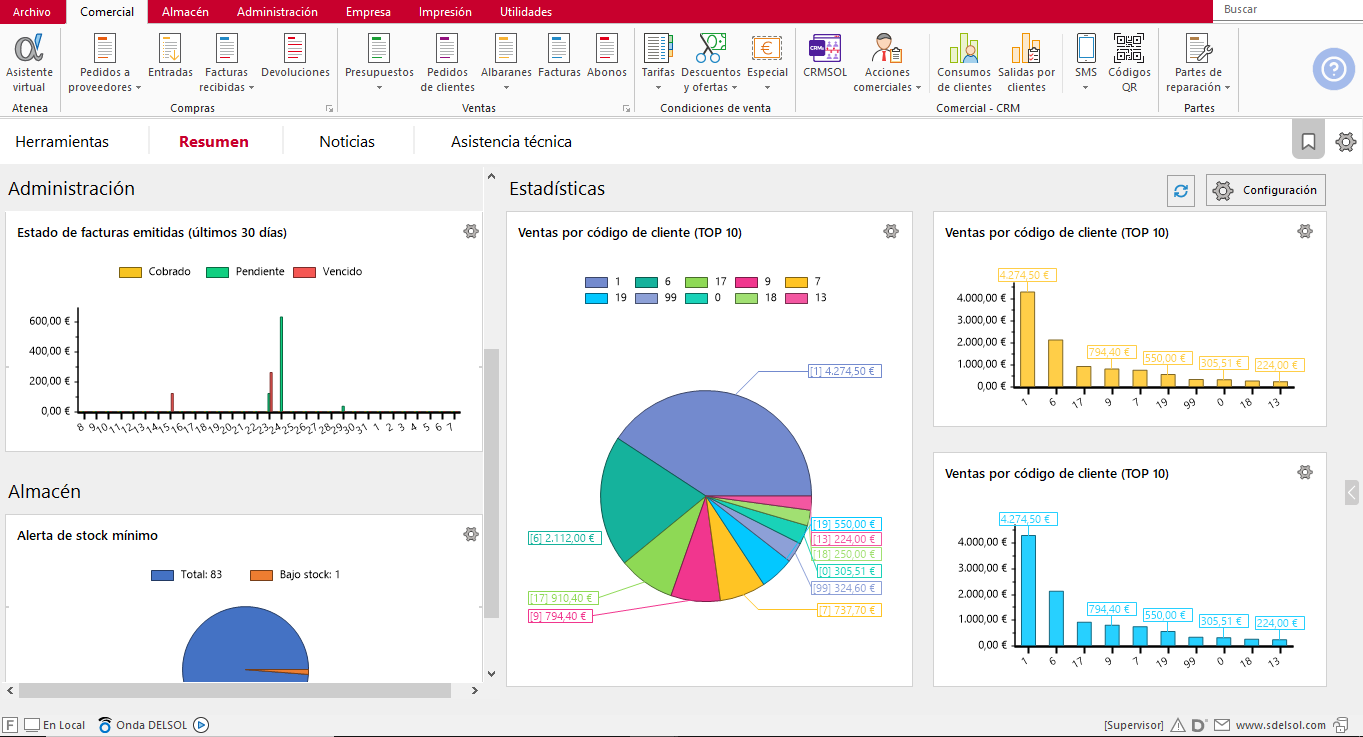
Task: Open Códigos QR tool
Action: (x=1129, y=64)
